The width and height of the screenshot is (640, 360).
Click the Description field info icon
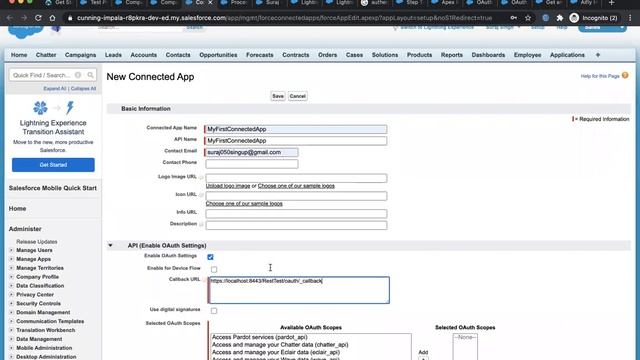(201, 224)
